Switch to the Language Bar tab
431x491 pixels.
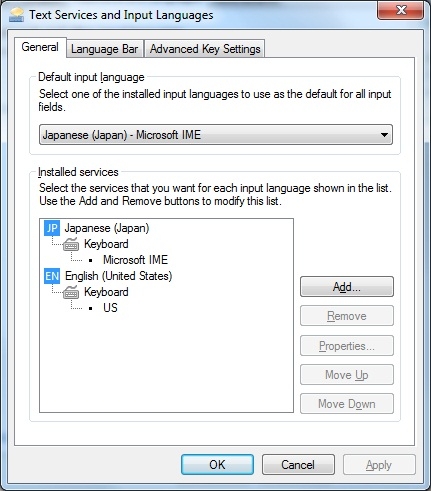tap(105, 49)
